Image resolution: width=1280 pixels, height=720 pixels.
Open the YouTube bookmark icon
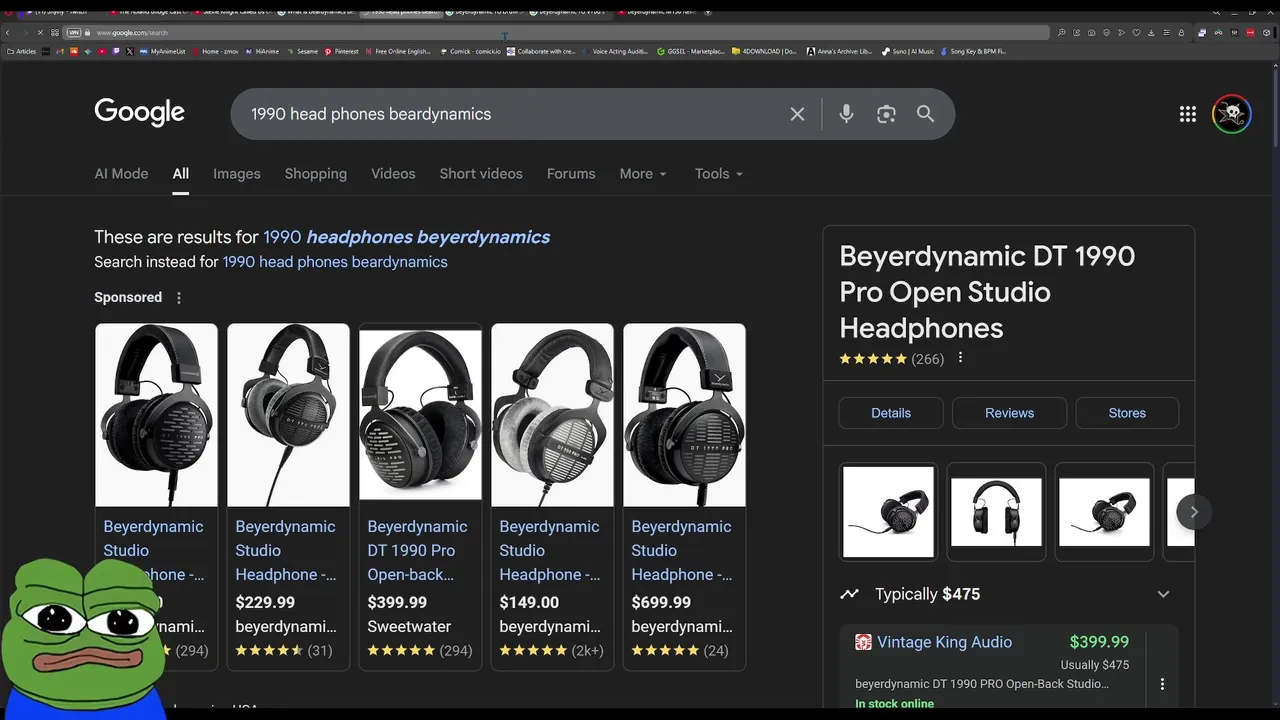point(102,51)
